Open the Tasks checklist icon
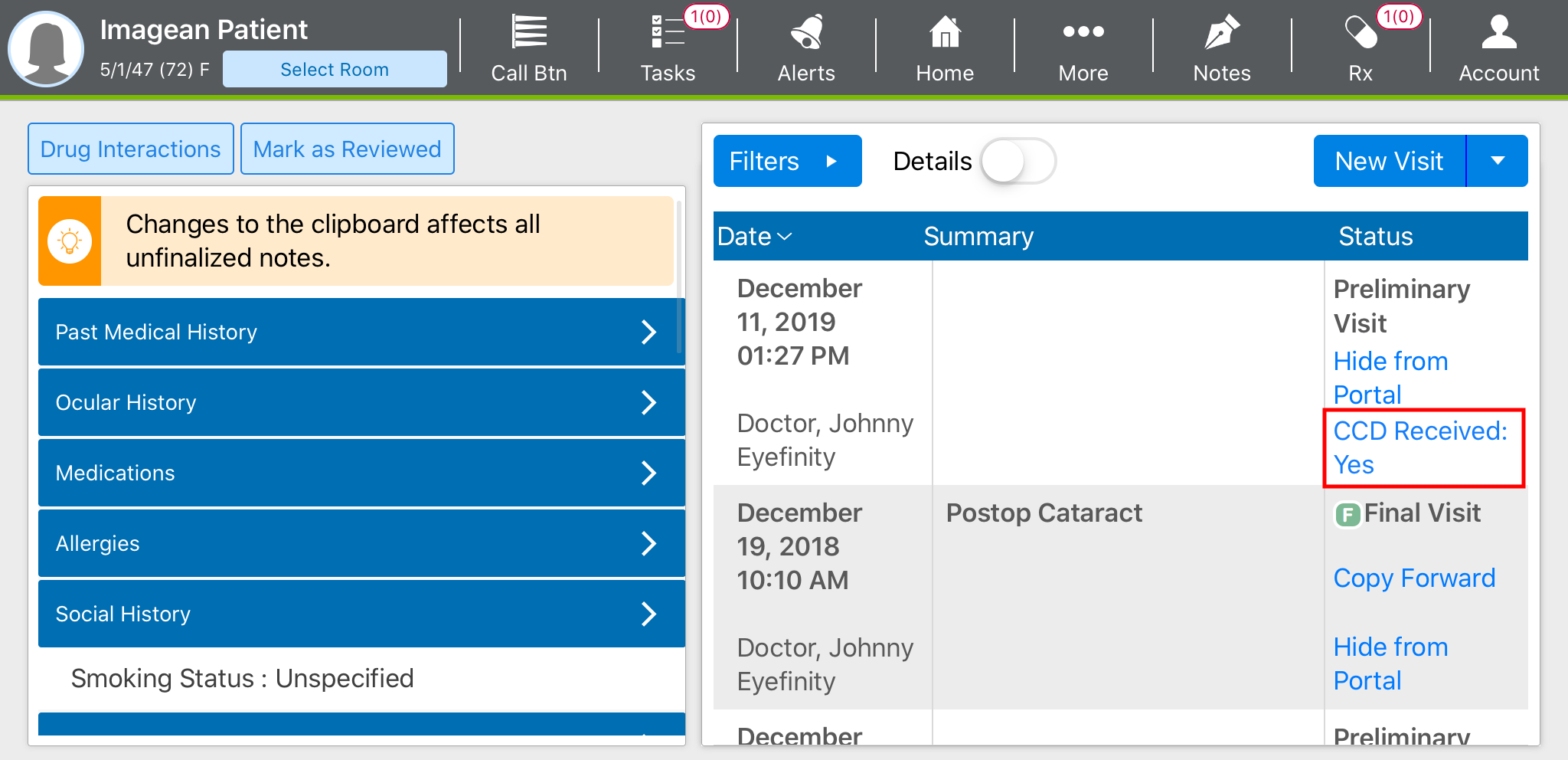The image size is (1568, 760). 667,34
